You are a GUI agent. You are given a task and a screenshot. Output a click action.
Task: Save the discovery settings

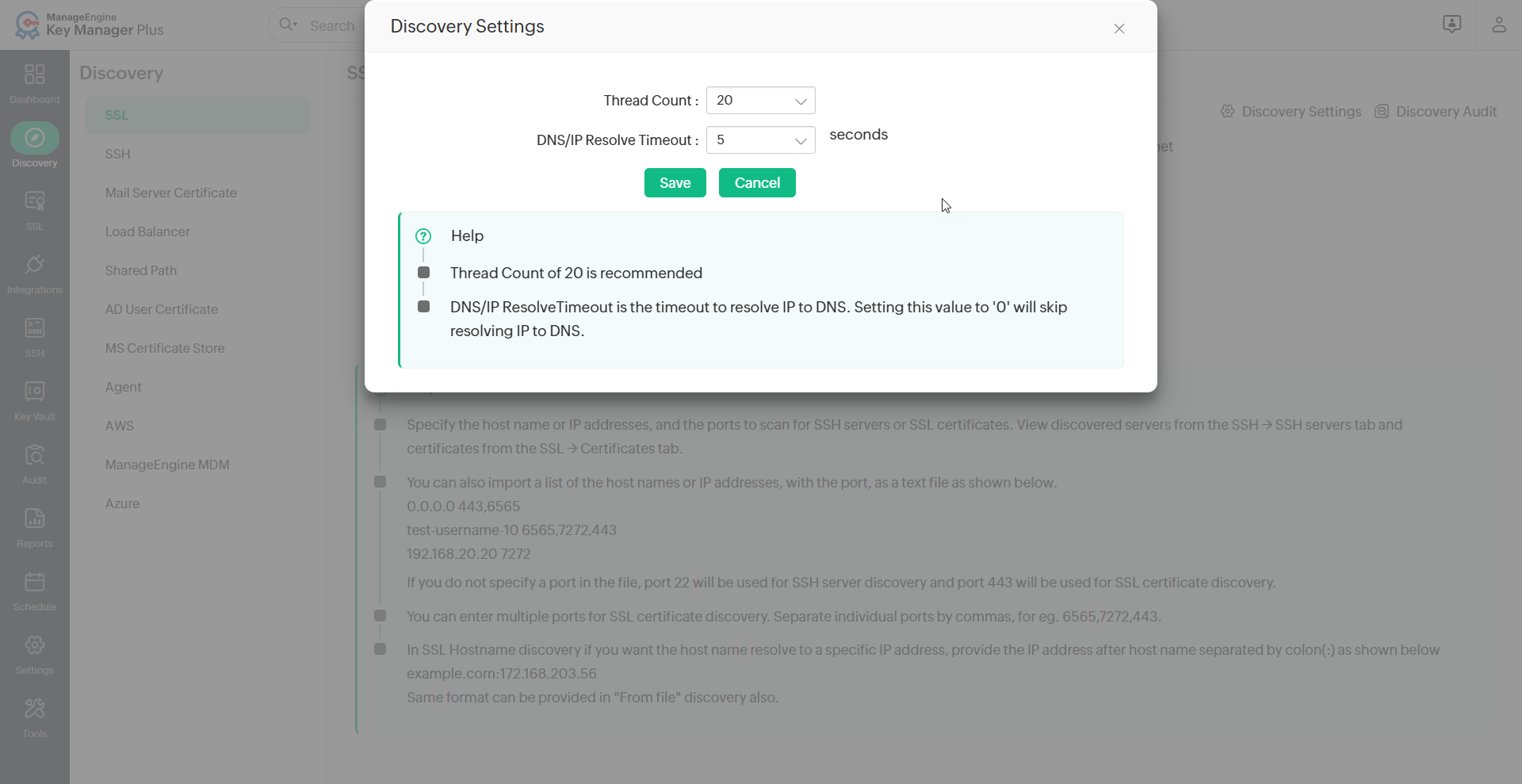675,183
